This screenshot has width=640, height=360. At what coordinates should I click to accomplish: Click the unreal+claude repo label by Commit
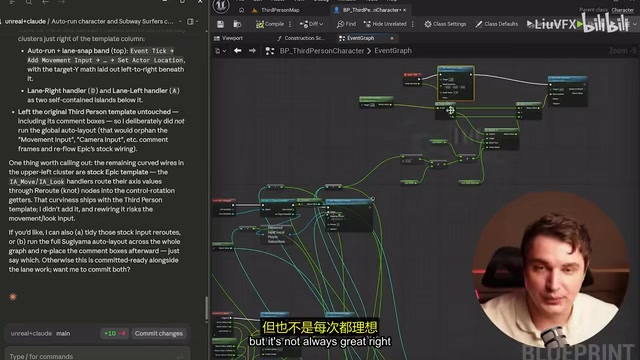pos(31,333)
